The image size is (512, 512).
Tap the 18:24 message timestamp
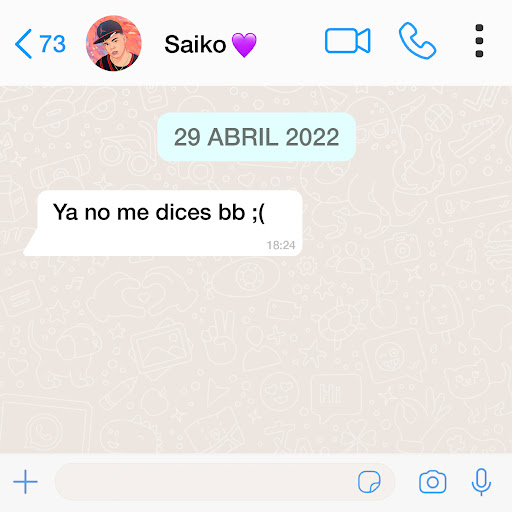(281, 245)
